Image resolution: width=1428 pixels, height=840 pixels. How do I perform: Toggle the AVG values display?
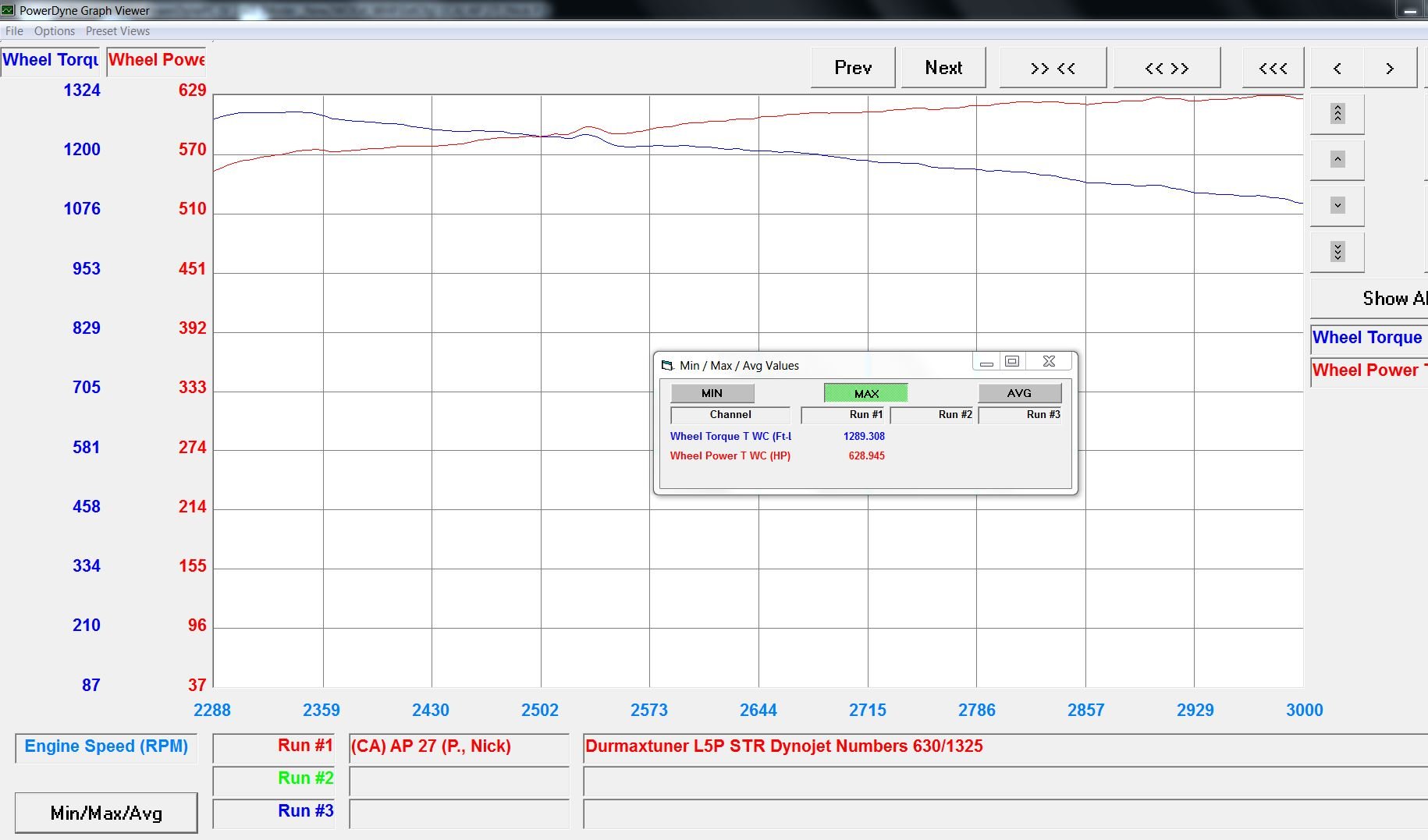tap(1018, 392)
